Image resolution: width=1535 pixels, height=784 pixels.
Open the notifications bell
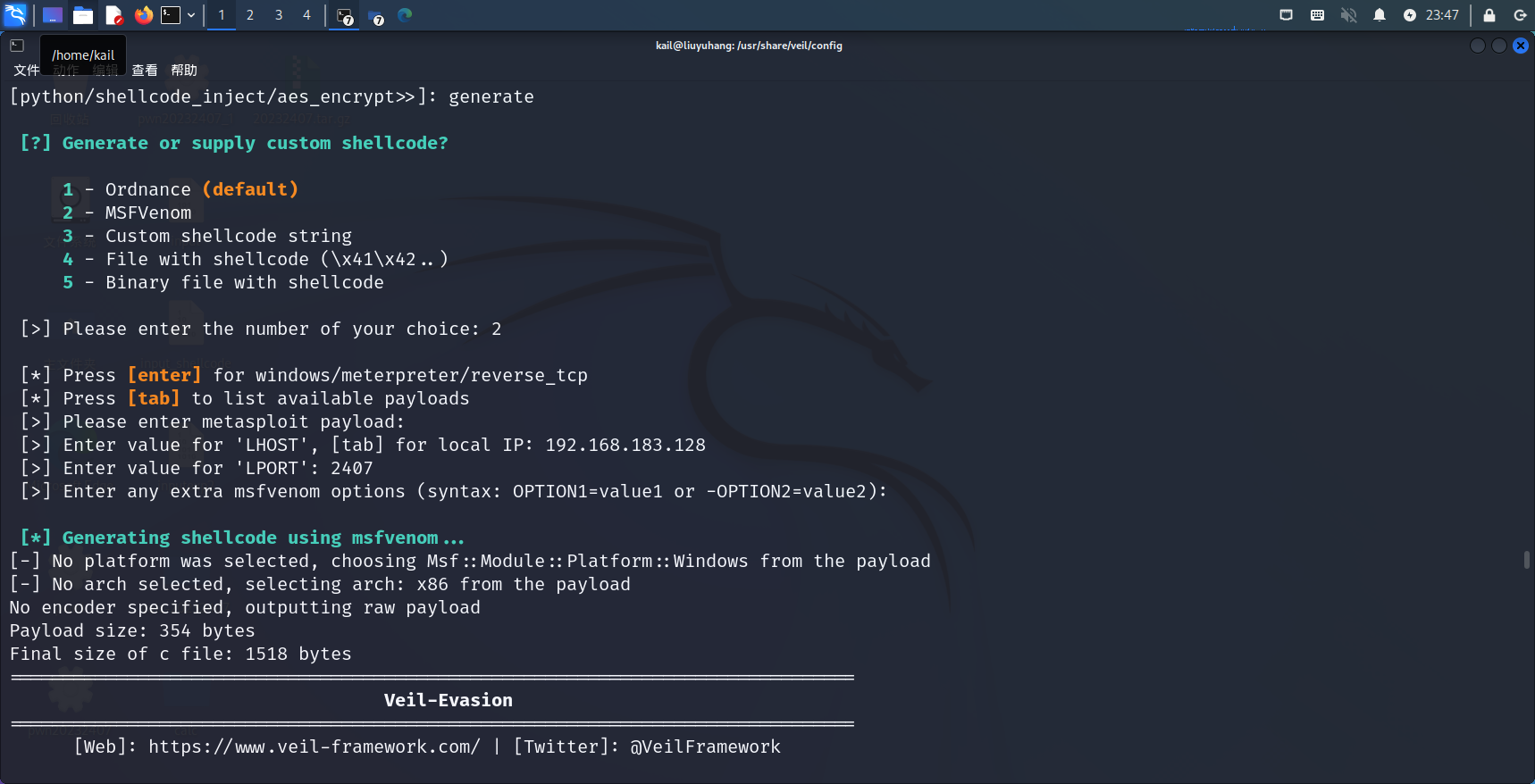(1380, 15)
